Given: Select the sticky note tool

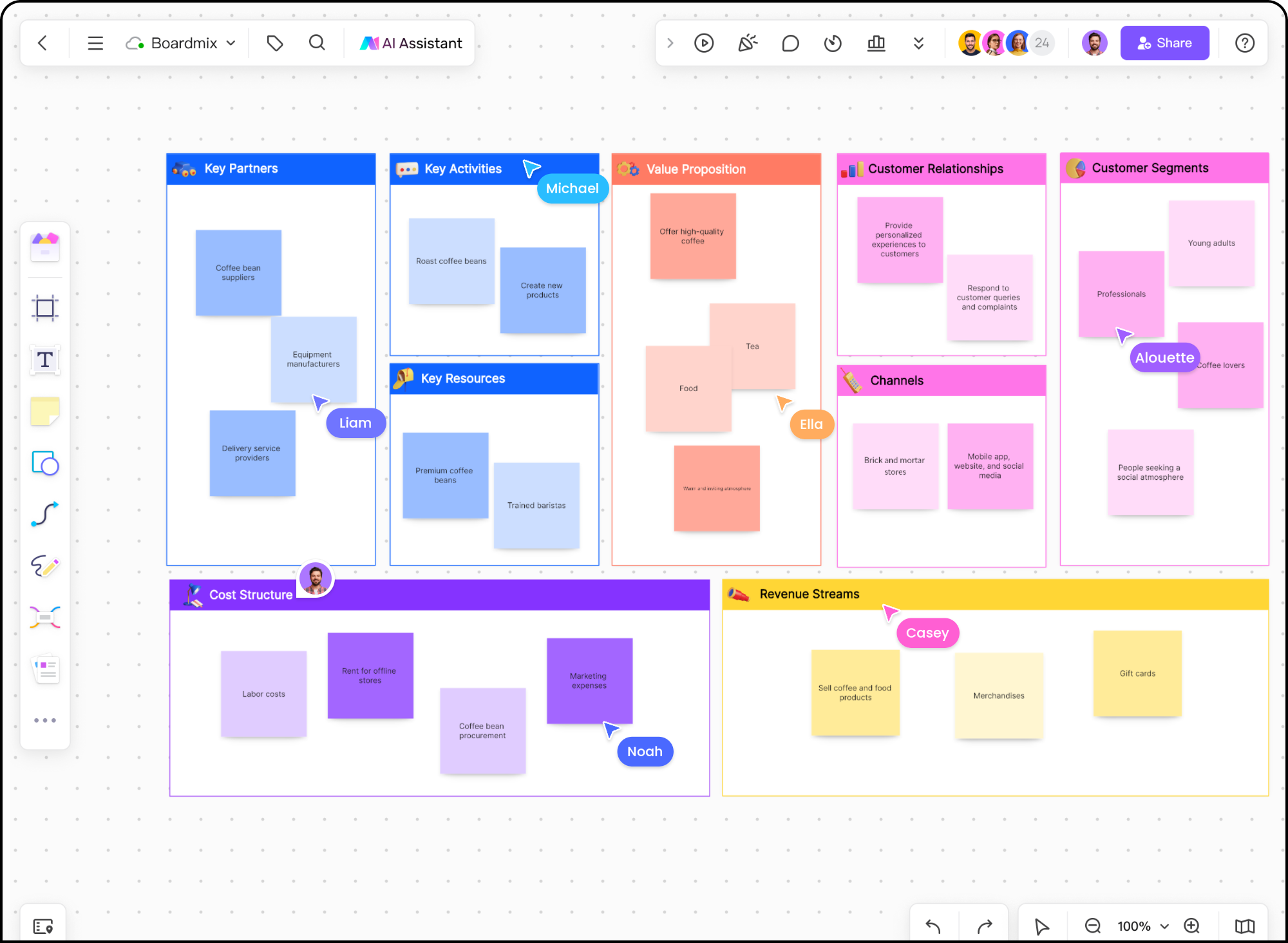Looking at the screenshot, I should 44,411.
